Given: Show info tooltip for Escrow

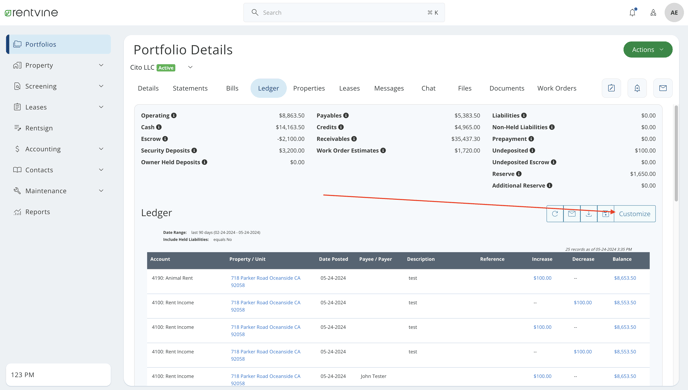Looking at the screenshot, I should click(165, 139).
